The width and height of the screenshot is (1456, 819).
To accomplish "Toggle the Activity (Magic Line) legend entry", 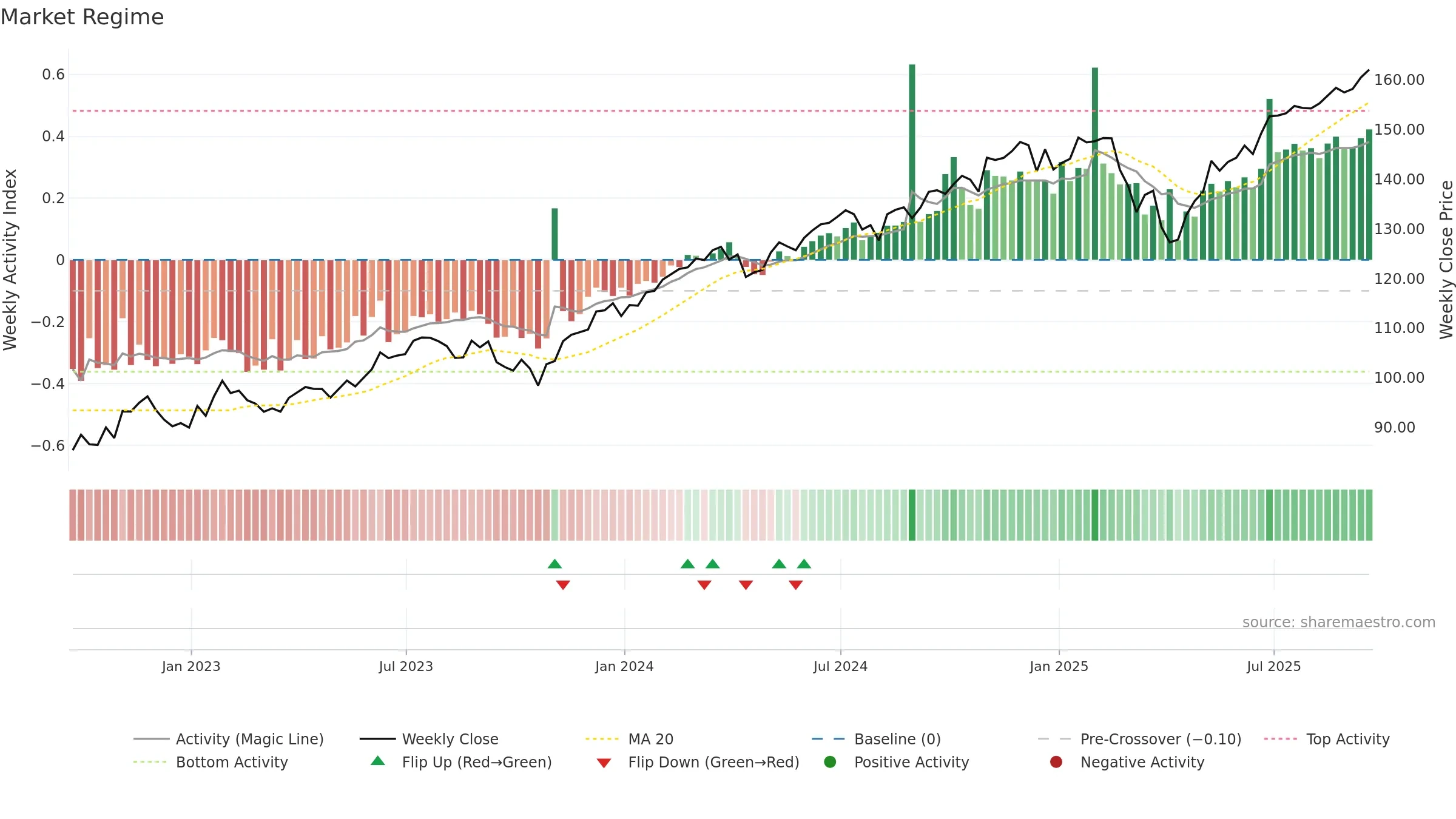I will point(229,739).
